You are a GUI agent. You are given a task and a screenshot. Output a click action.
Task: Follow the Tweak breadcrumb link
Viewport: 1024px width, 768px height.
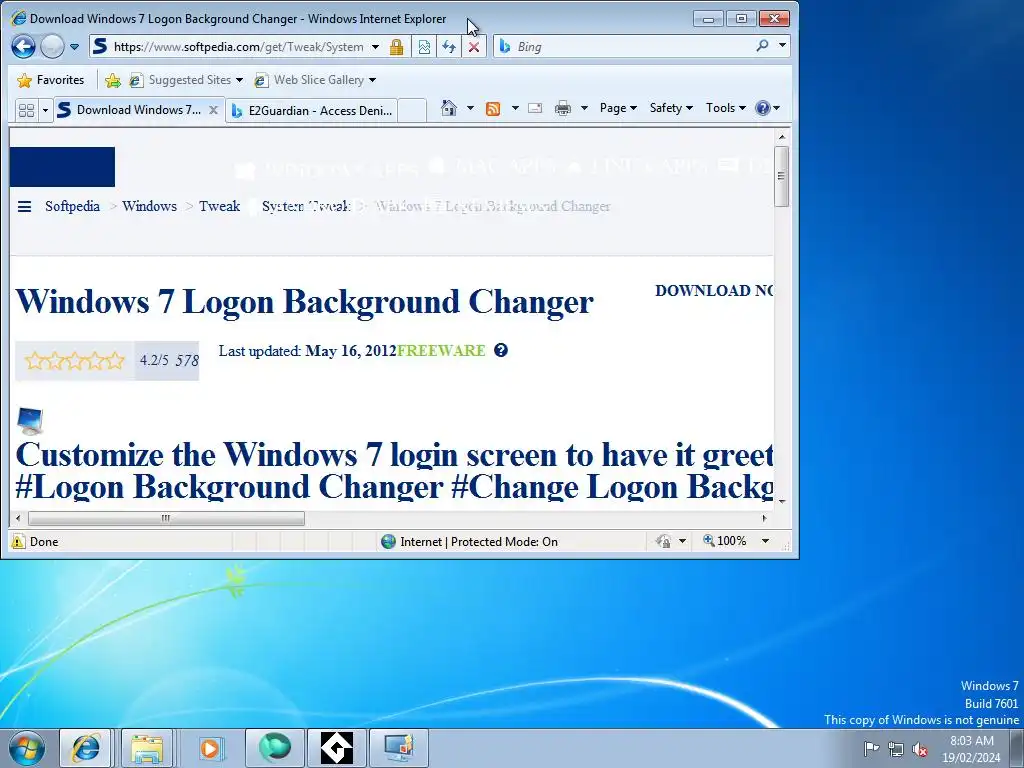[x=219, y=206]
